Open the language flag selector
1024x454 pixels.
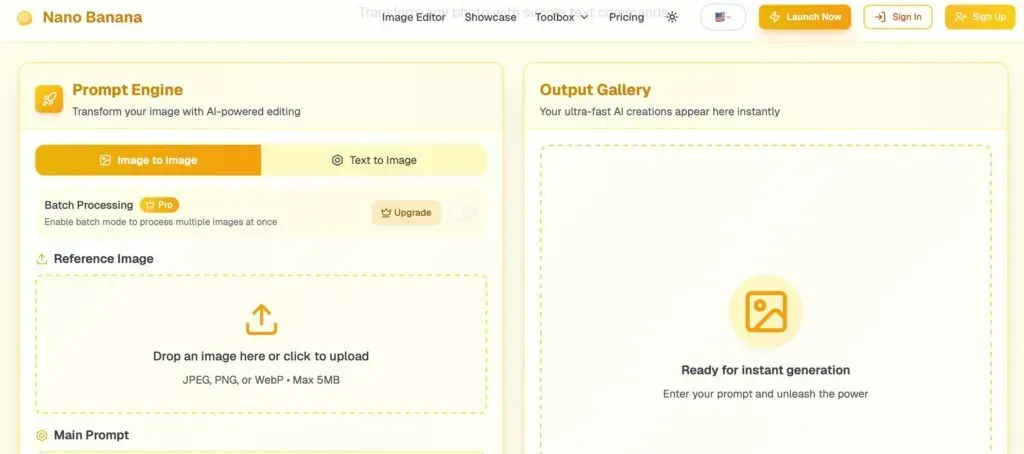pos(723,18)
